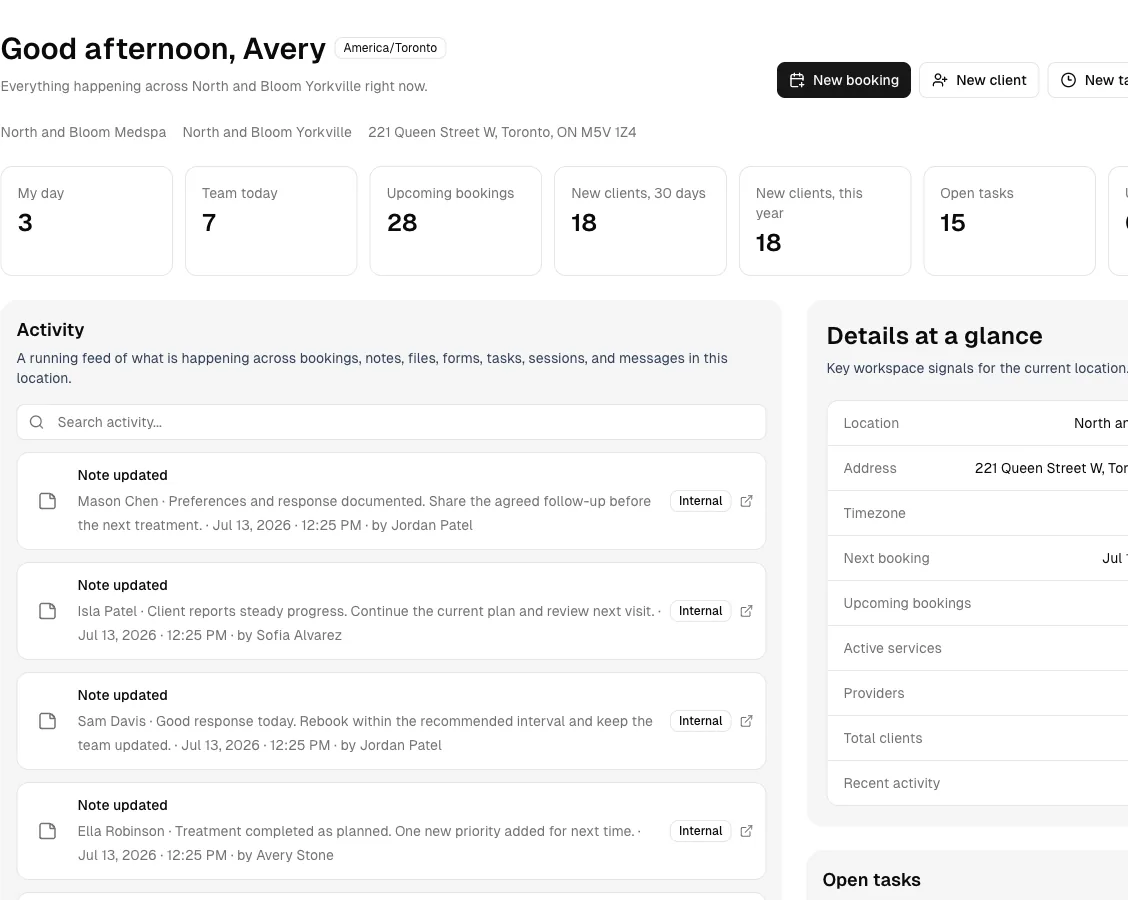The height and width of the screenshot is (900, 1128).
Task: Click Note updated title on Isla Patel entry
Action: coord(122,586)
